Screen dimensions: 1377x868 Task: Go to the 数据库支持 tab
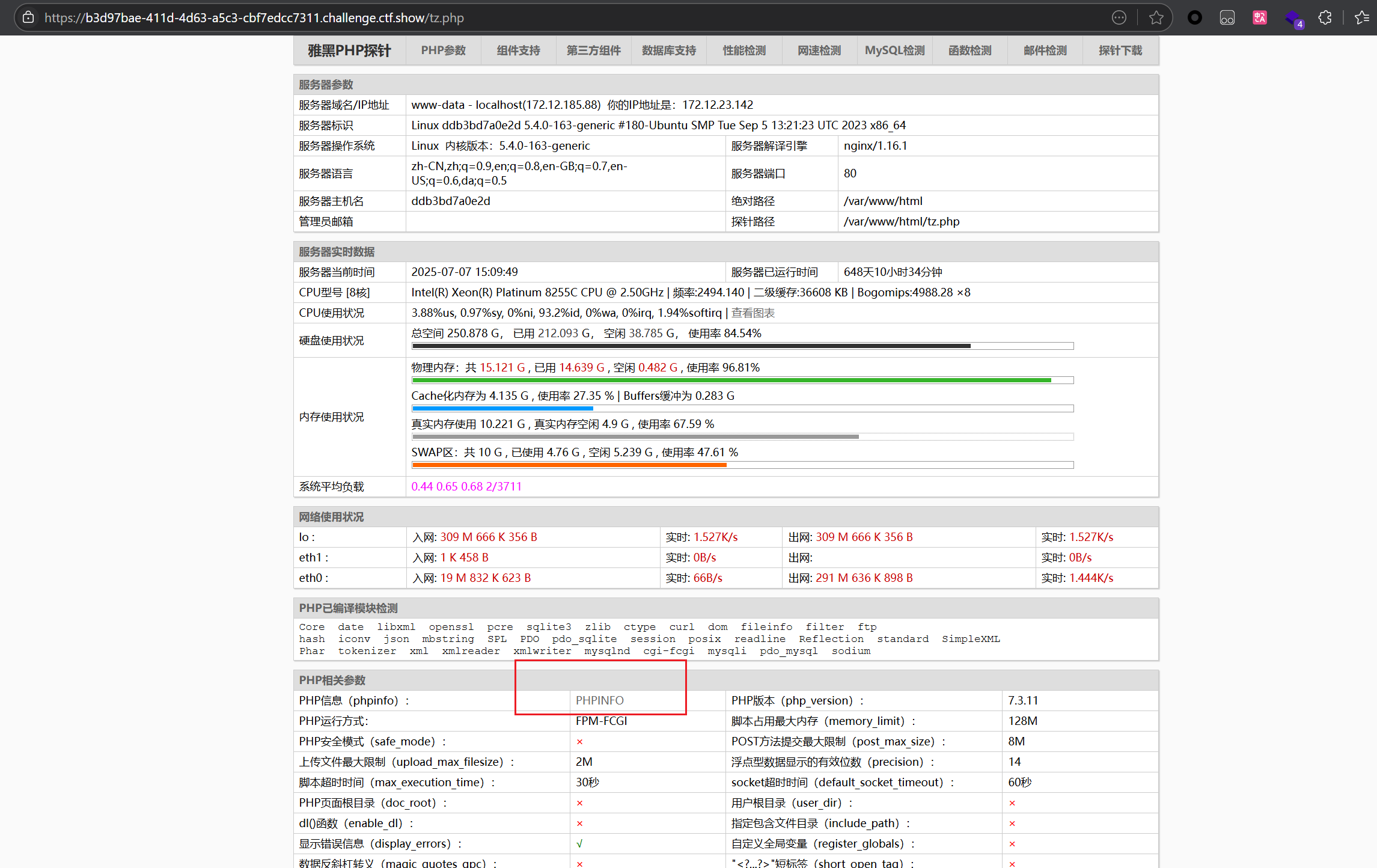click(x=669, y=50)
